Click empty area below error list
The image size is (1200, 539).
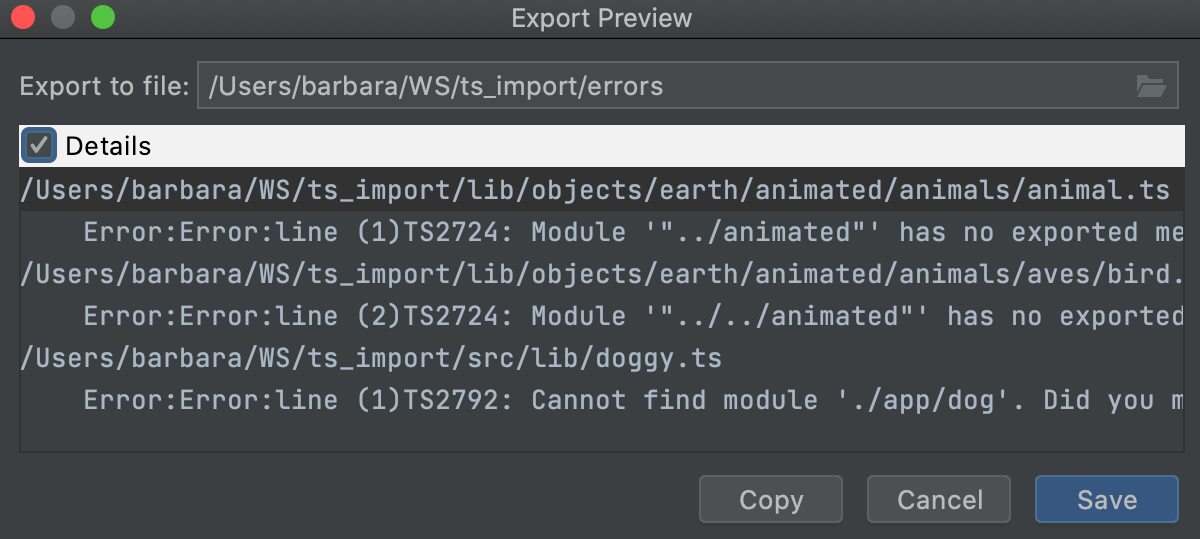pyautogui.click(x=600, y=436)
